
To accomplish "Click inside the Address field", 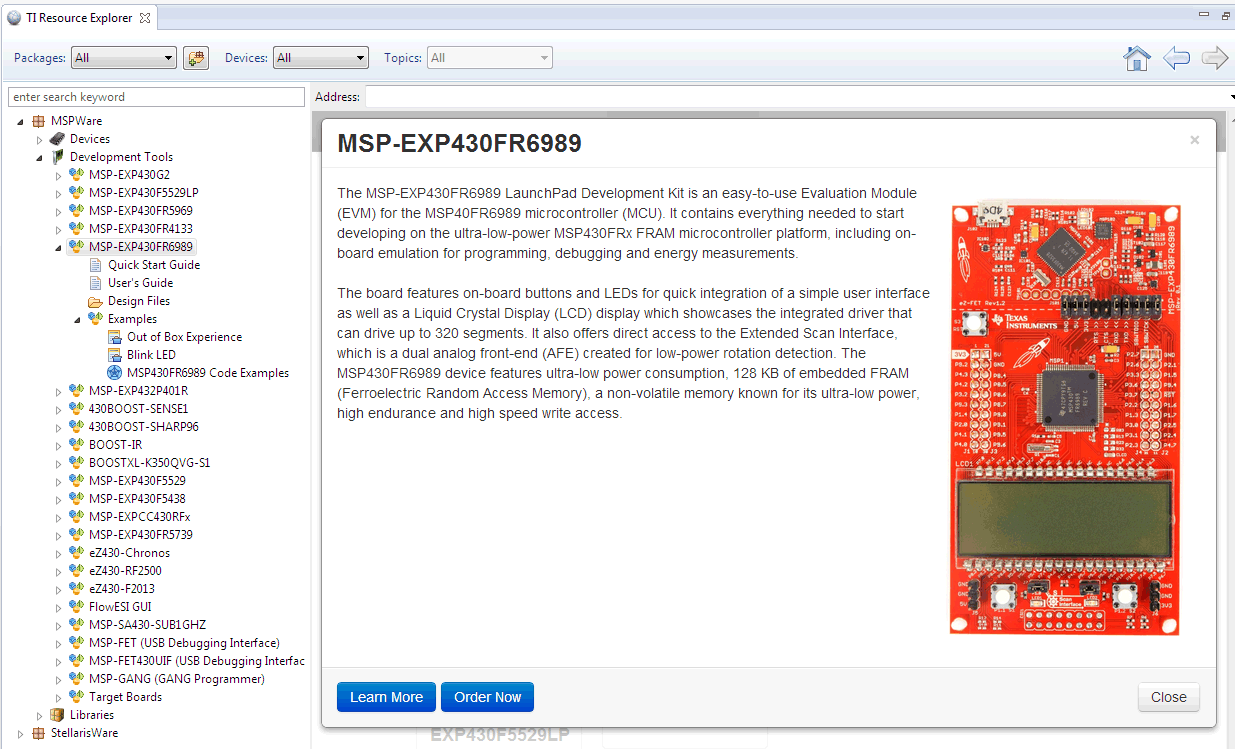I will 700,96.
